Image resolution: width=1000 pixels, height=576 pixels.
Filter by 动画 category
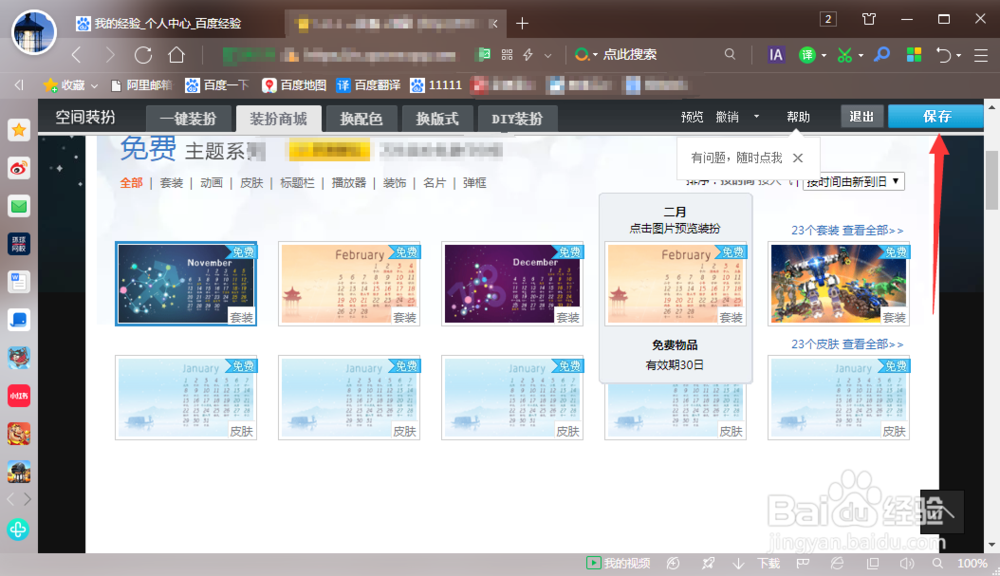[211, 183]
